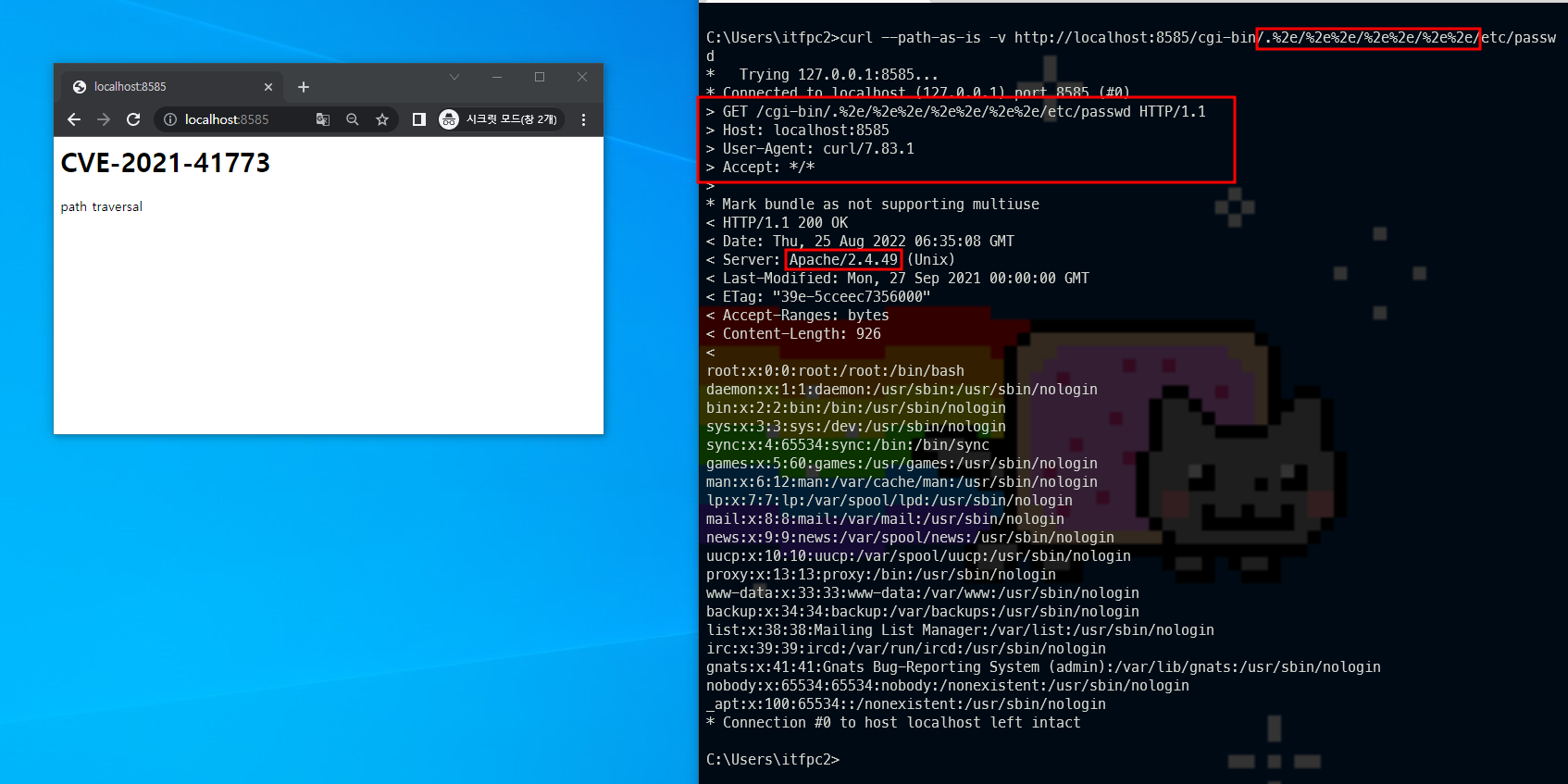Click the backup passwd entry line

click(923, 611)
